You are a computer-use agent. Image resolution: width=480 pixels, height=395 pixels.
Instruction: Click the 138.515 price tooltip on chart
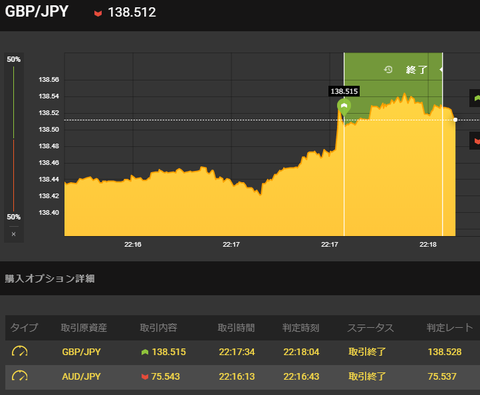(344, 91)
